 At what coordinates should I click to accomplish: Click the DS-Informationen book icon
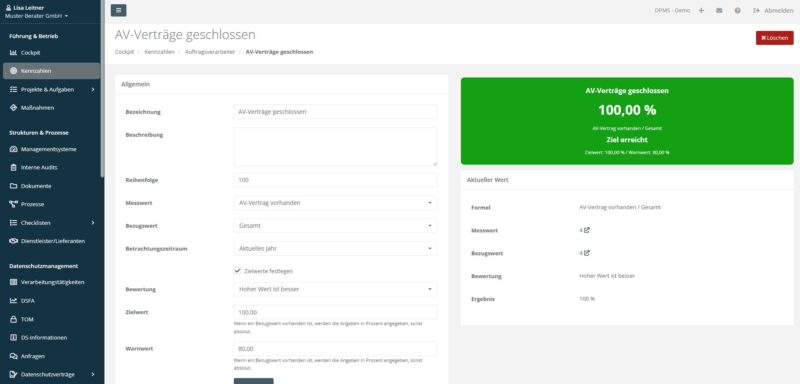[13, 338]
